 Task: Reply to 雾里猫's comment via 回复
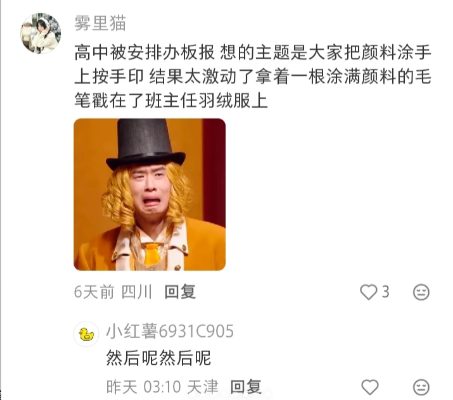coord(180,292)
